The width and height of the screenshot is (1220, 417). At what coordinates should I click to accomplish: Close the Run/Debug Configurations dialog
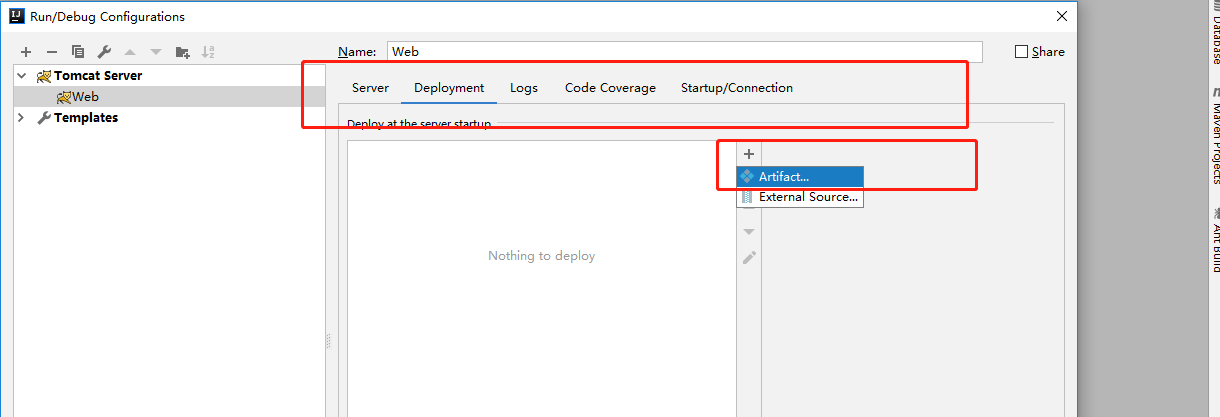pyautogui.click(x=1062, y=16)
